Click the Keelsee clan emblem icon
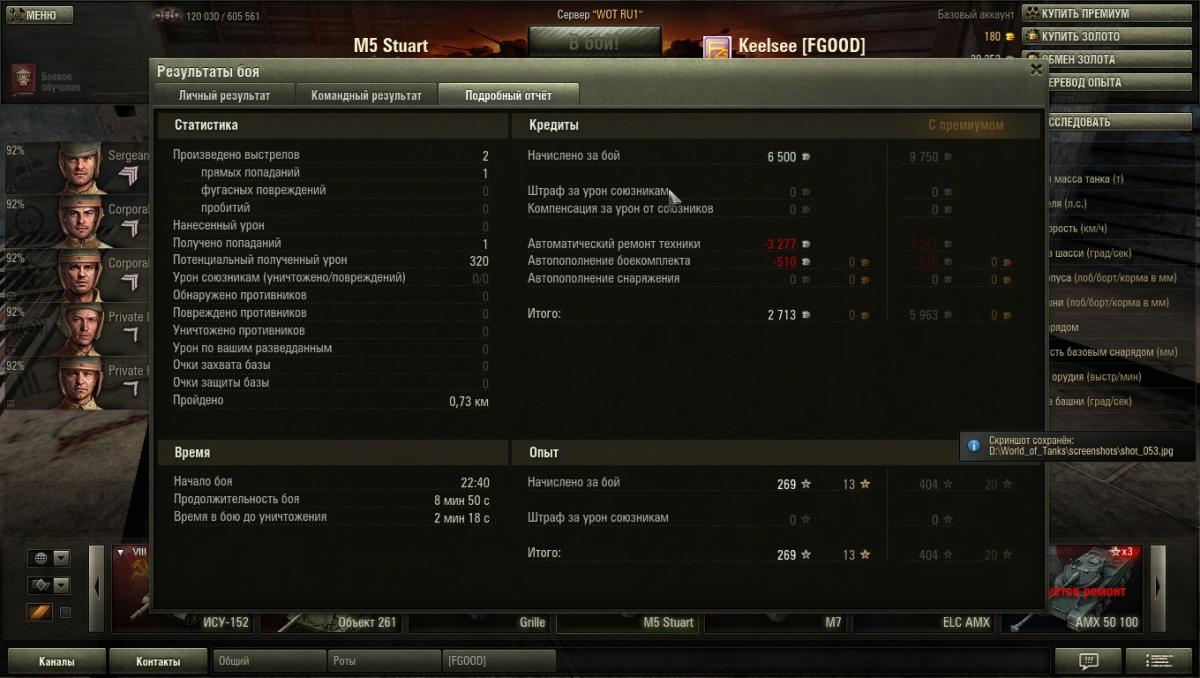This screenshot has height=678, width=1200. tap(717, 47)
